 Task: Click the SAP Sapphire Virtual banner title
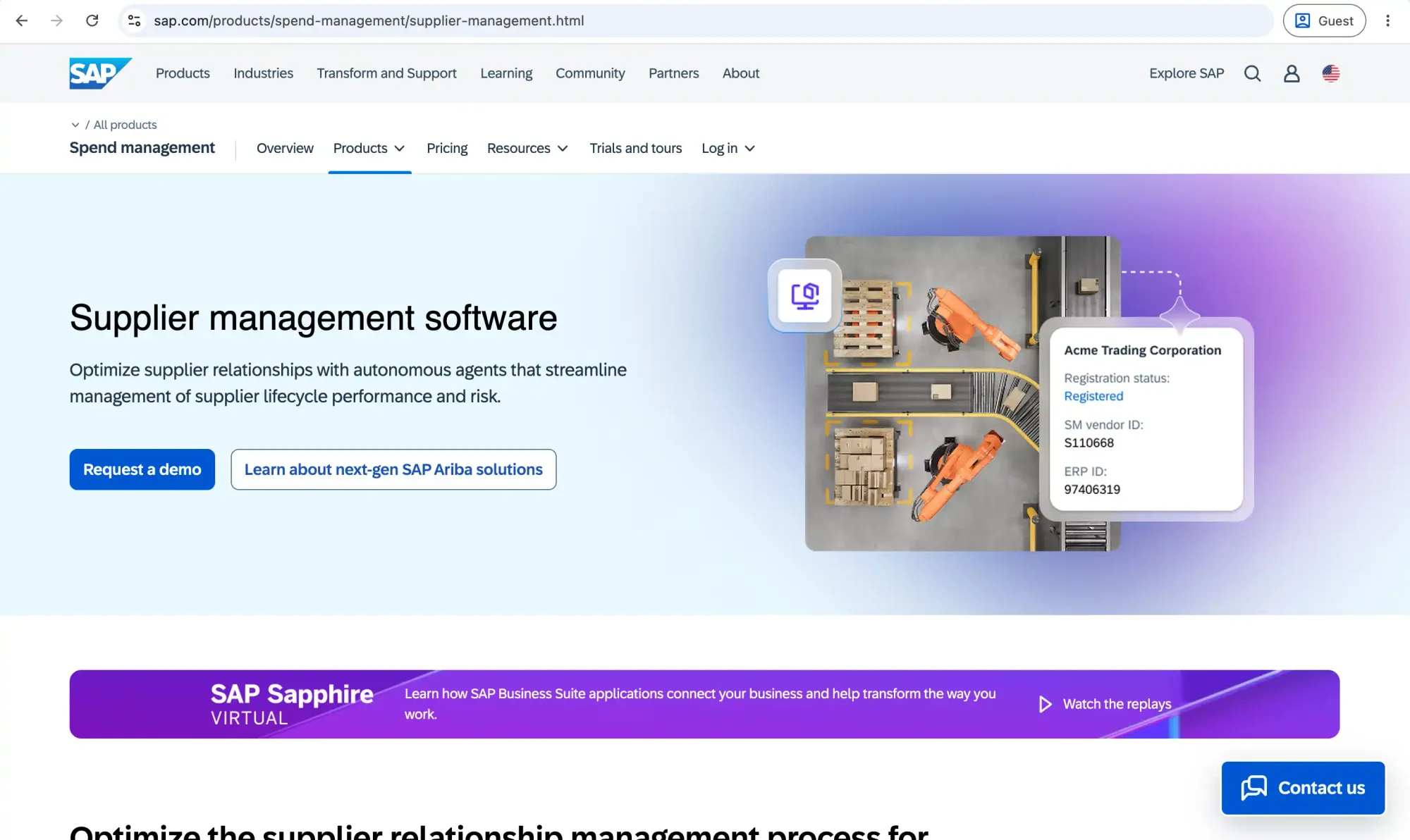coord(292,703)
